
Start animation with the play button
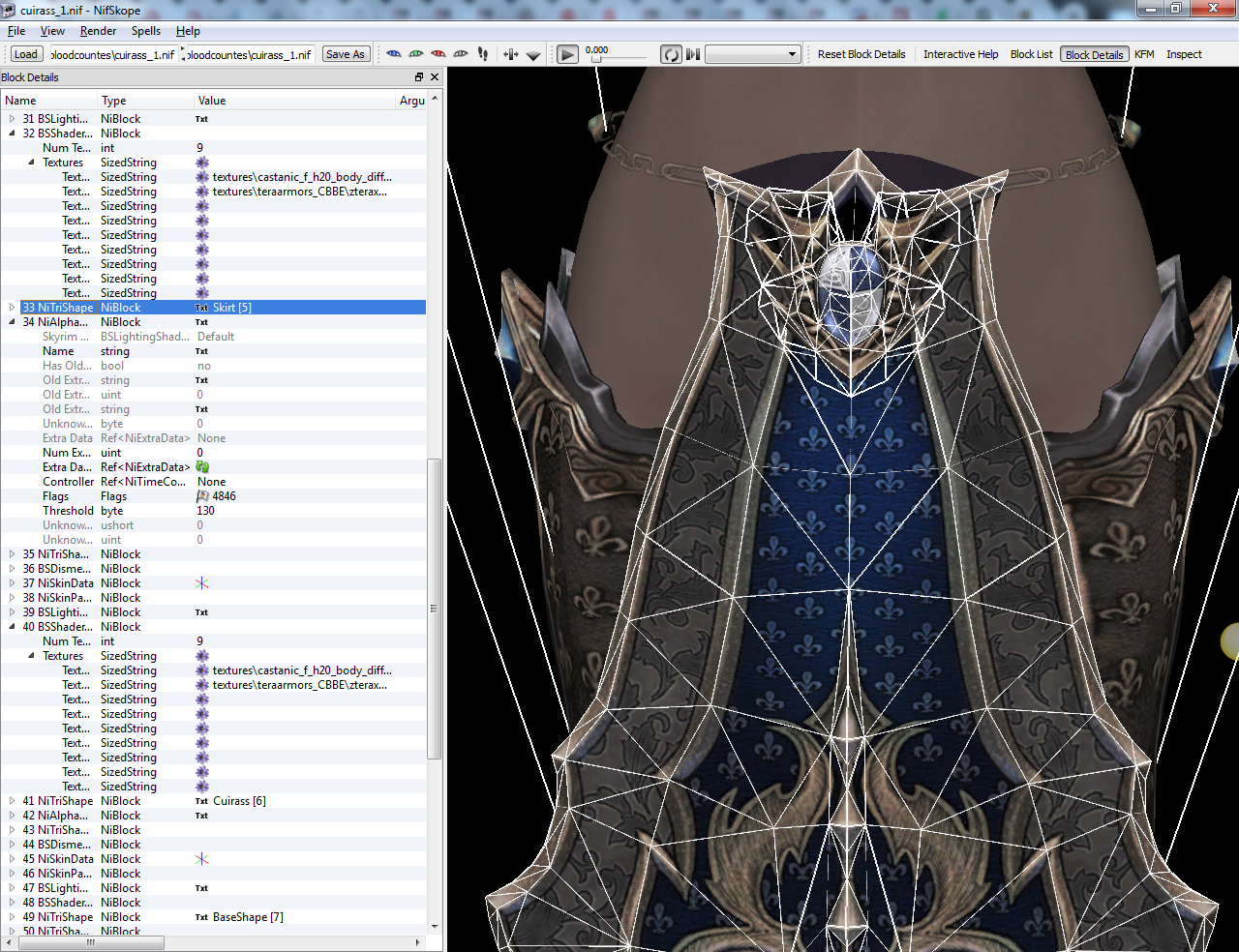(568, 54)
